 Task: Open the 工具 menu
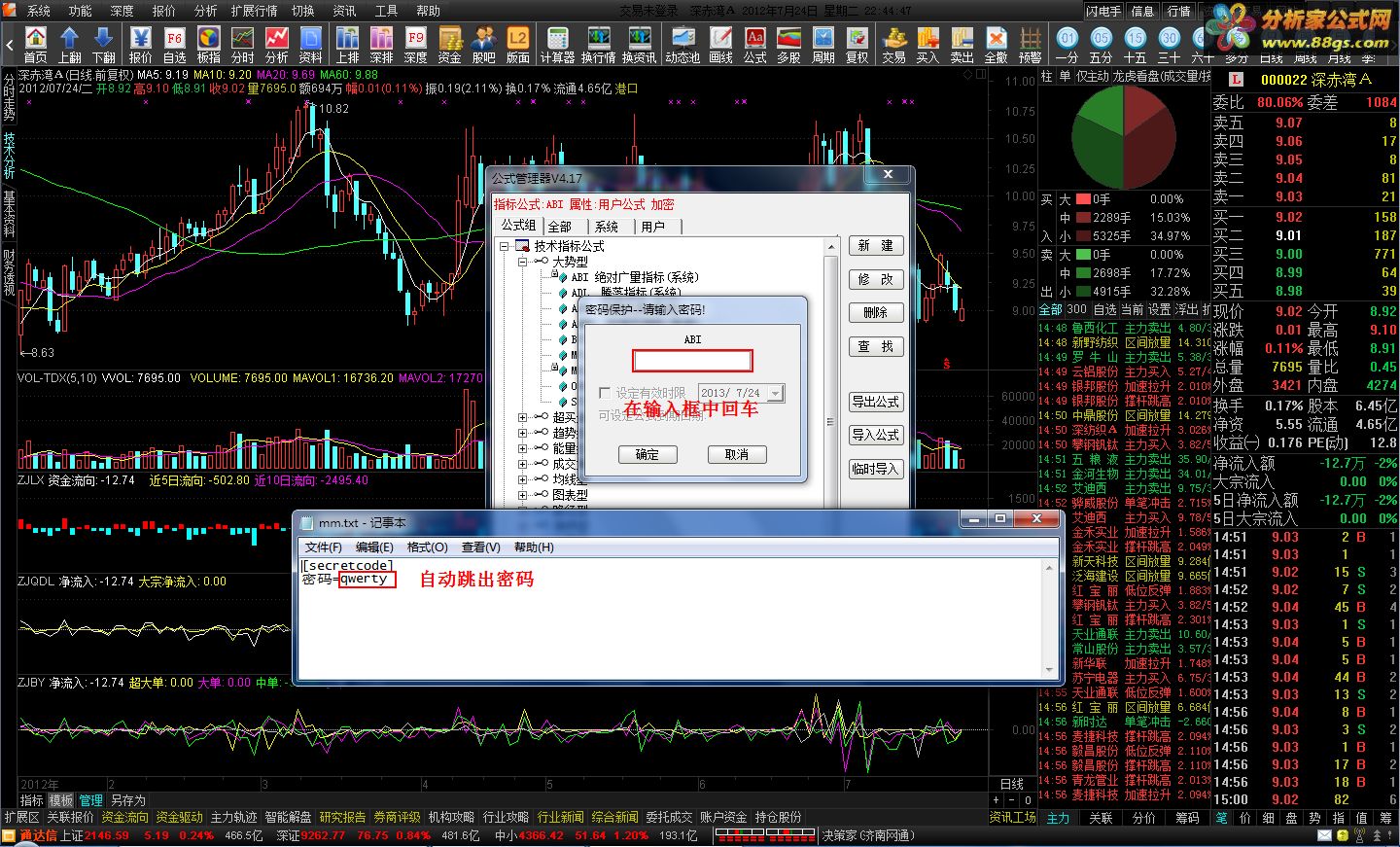[386, 11]
